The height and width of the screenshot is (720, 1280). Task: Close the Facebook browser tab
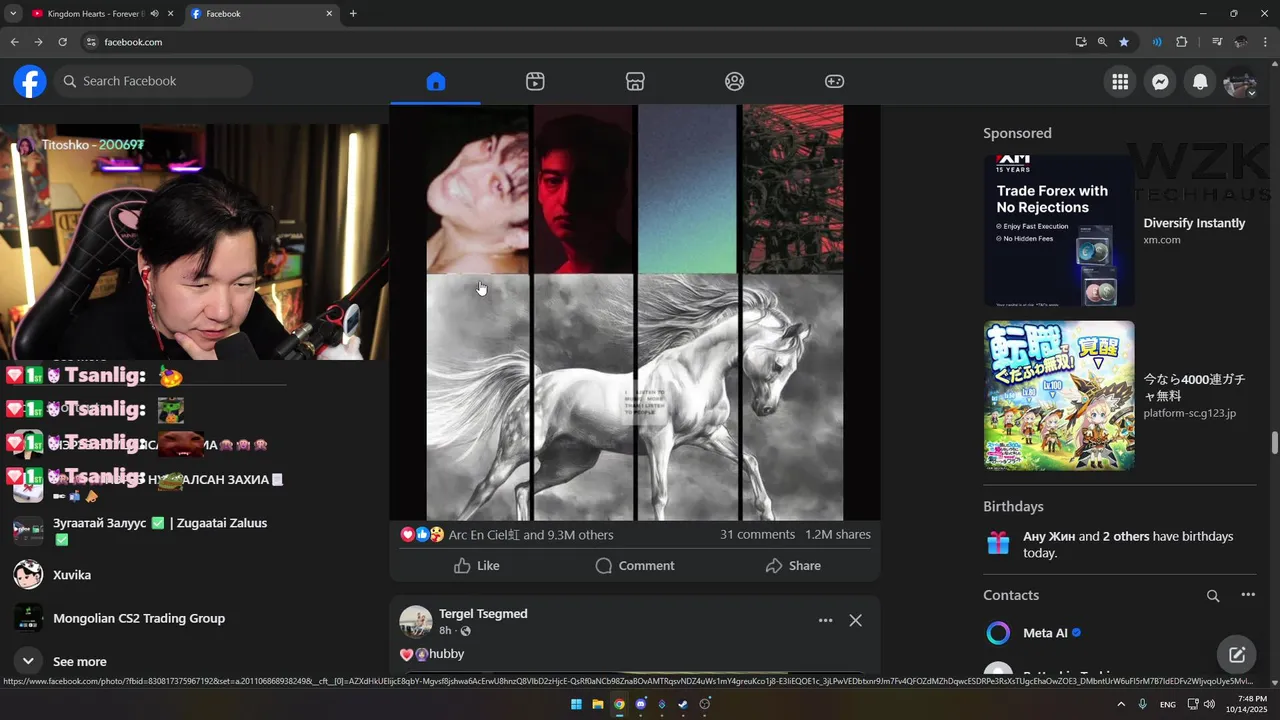click(329, 14)
